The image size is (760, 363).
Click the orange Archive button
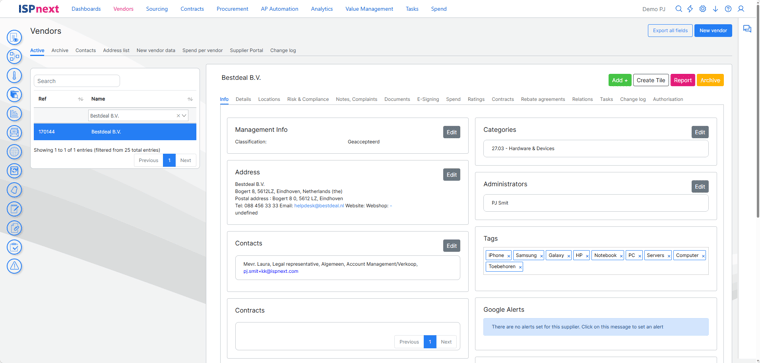[710, 80]
